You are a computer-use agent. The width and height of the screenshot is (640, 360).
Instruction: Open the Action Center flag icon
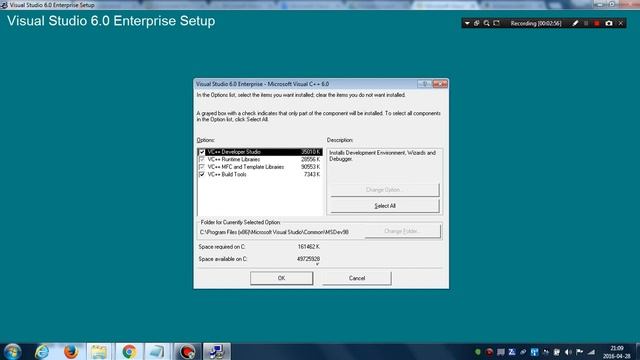point(580,352)
